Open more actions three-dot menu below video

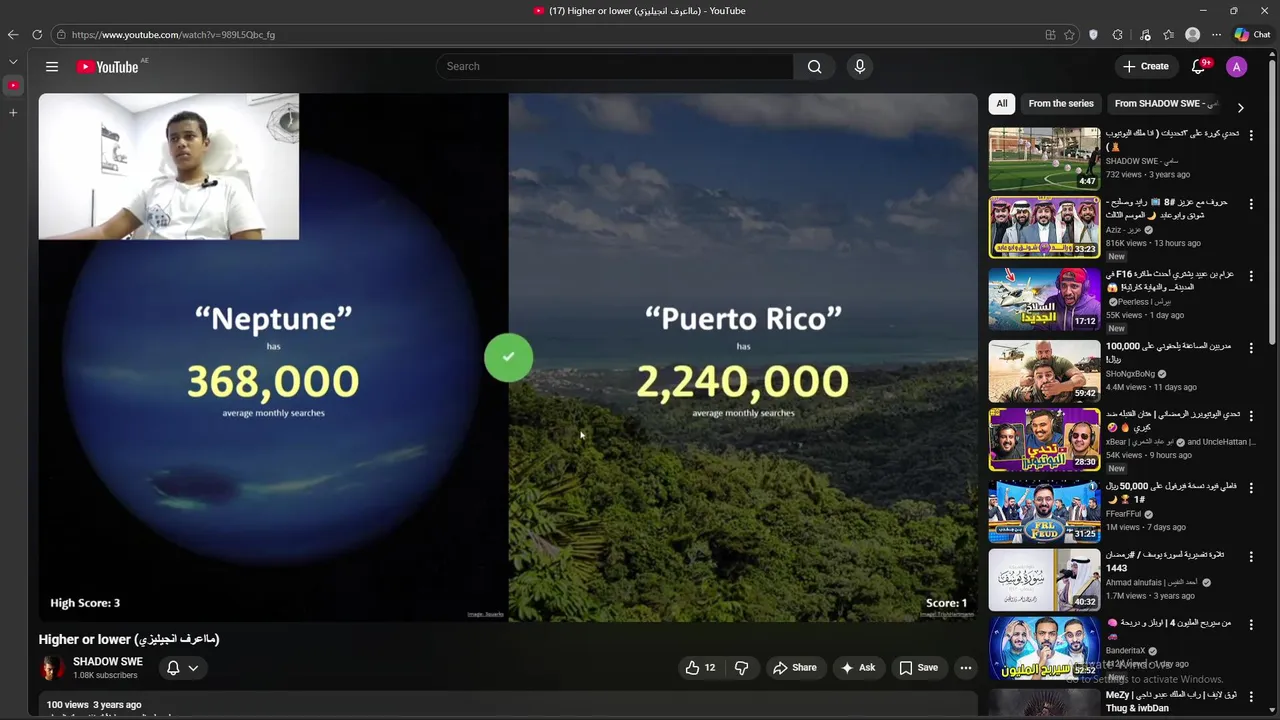point(966,668)
